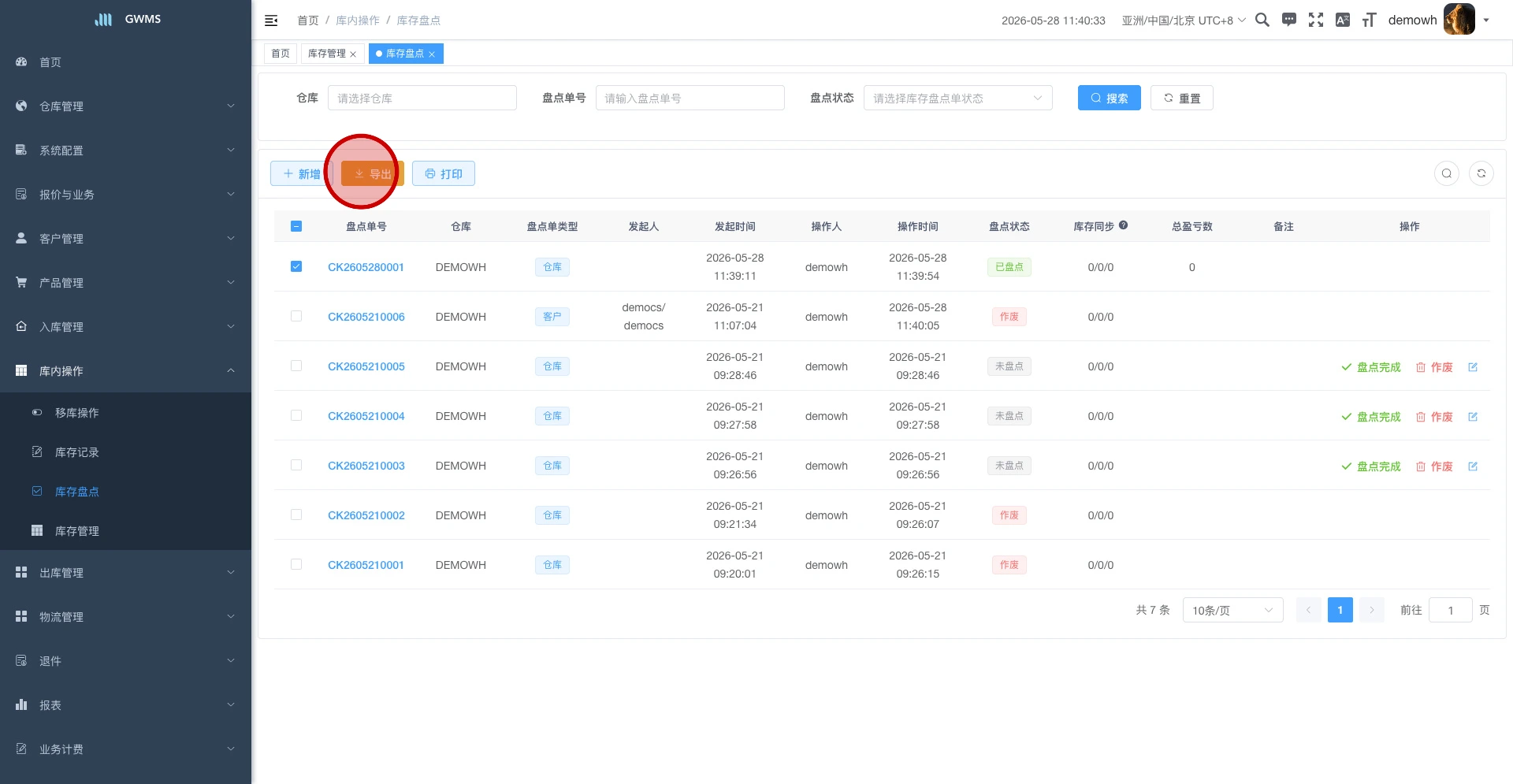Screen dimensions: 1513x784
Task: Check the row CK2605210005 checkbox
Action: pyautogui.click(x=296, y=366)
